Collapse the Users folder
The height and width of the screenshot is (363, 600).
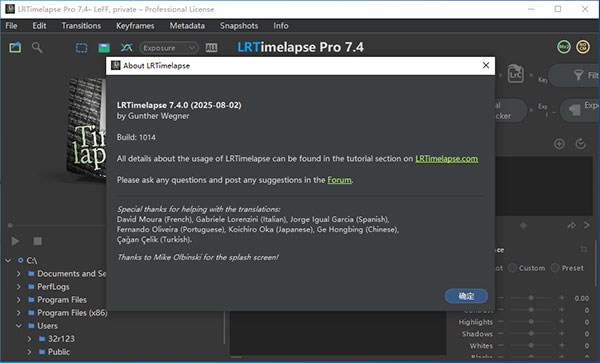pos(18,326)
